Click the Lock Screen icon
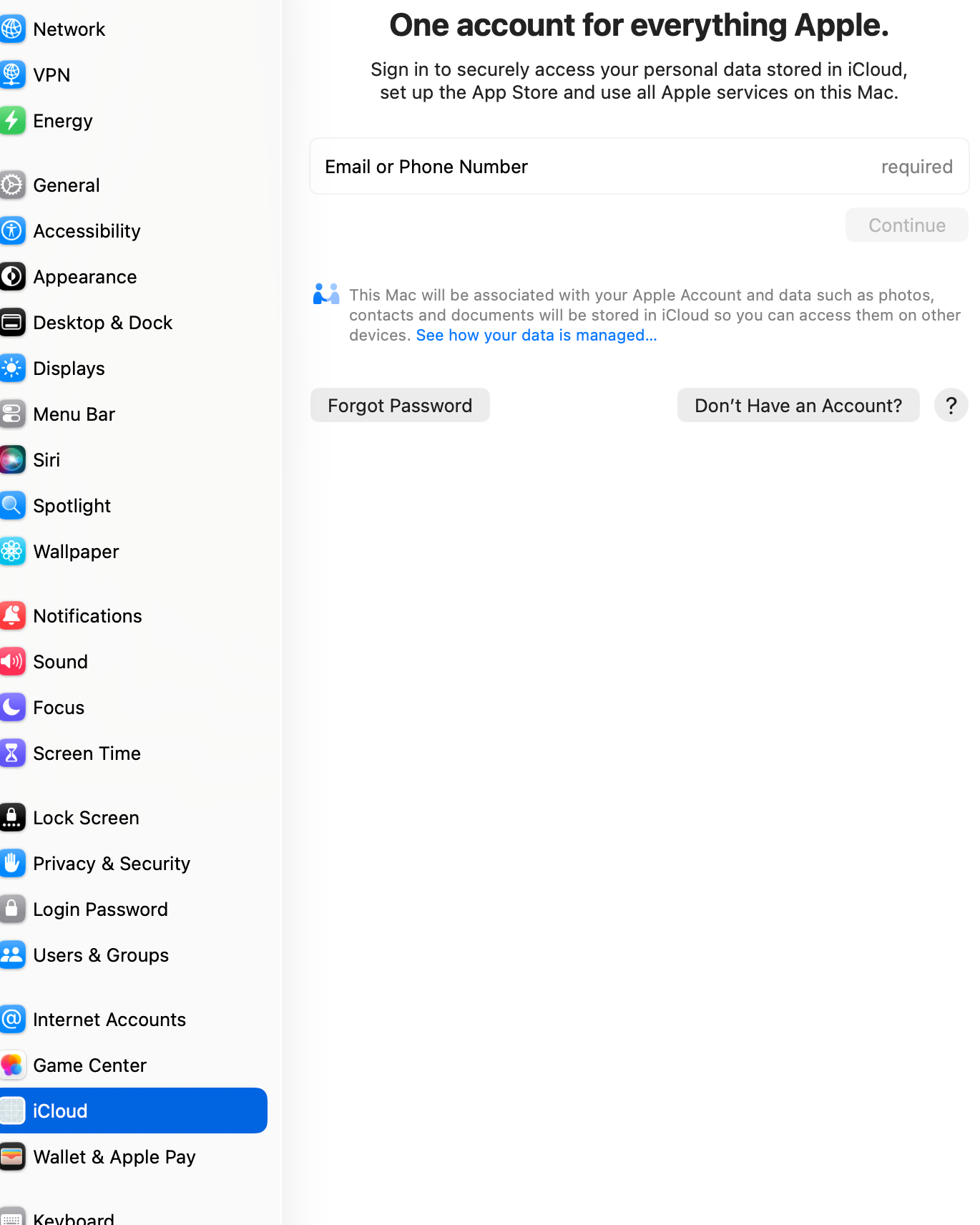Image resolution: width=980 pixels, height=1225 pixels. pos(12,817)
